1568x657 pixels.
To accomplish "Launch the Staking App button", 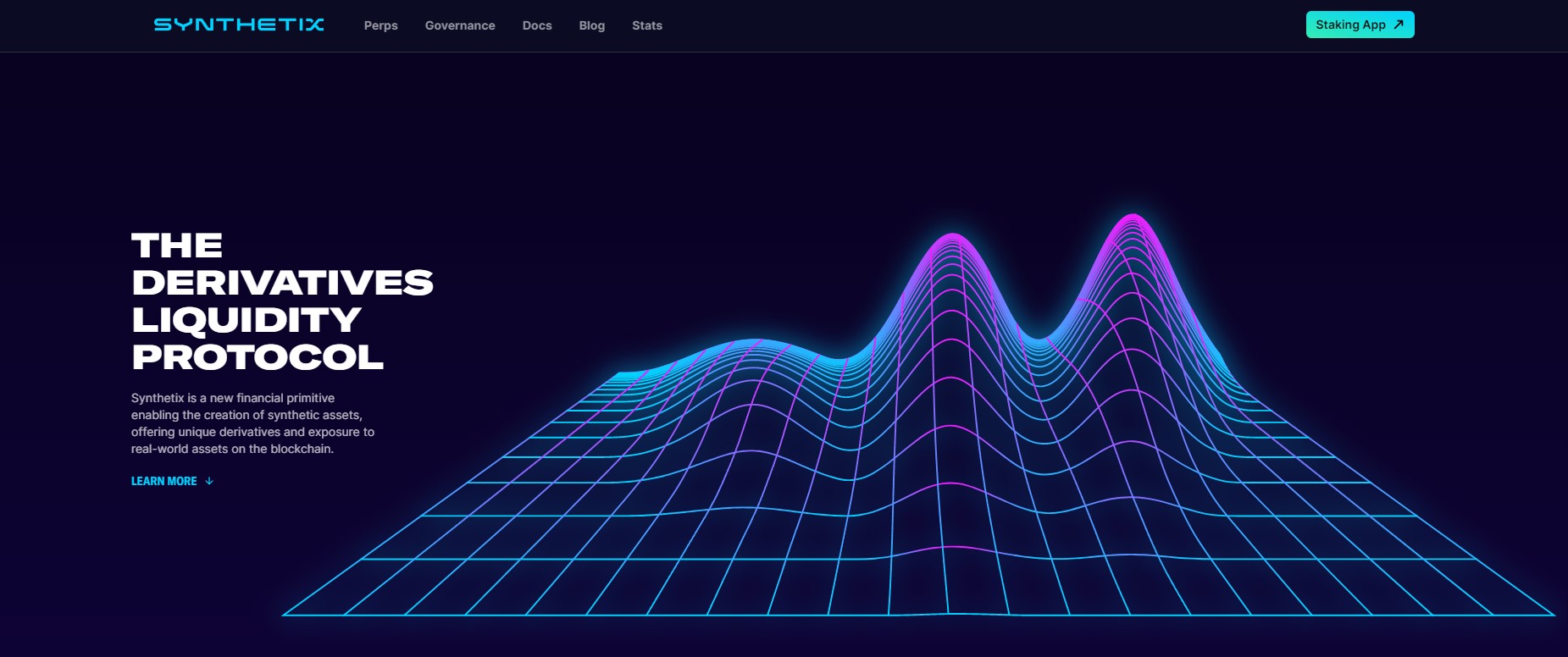I will point(1360,25).
